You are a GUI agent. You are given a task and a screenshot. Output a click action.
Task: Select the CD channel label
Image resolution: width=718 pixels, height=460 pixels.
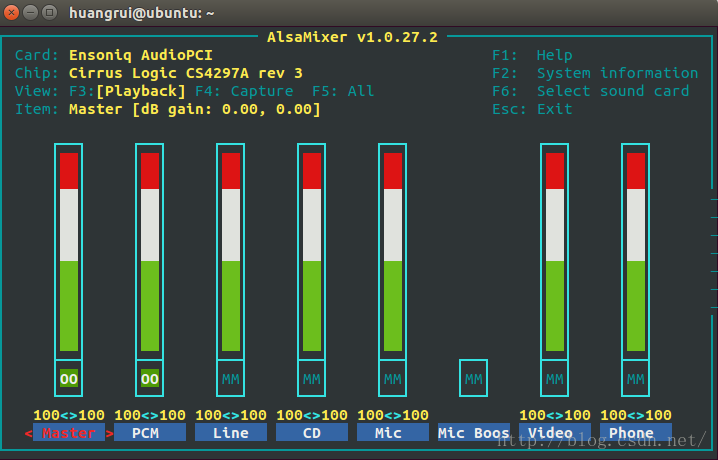[x=312, y=433]
